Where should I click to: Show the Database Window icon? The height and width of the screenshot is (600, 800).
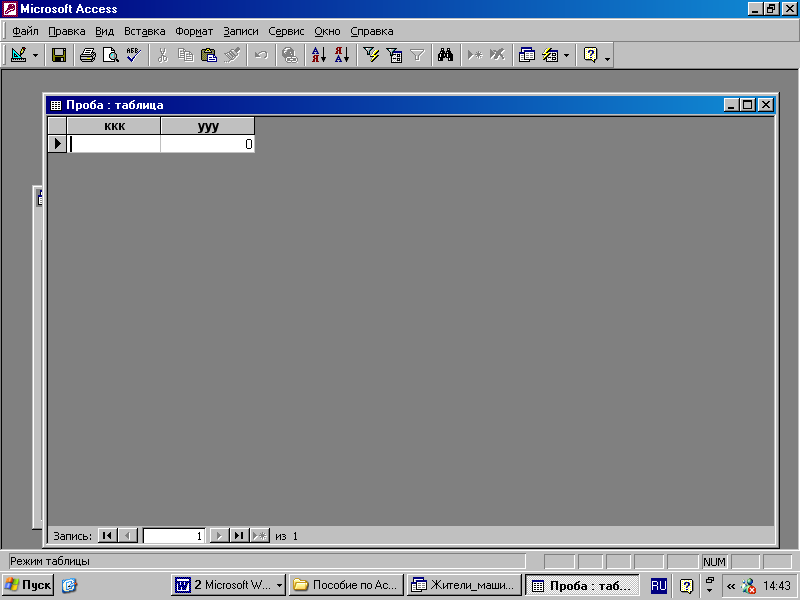click(x=527, y=55)
